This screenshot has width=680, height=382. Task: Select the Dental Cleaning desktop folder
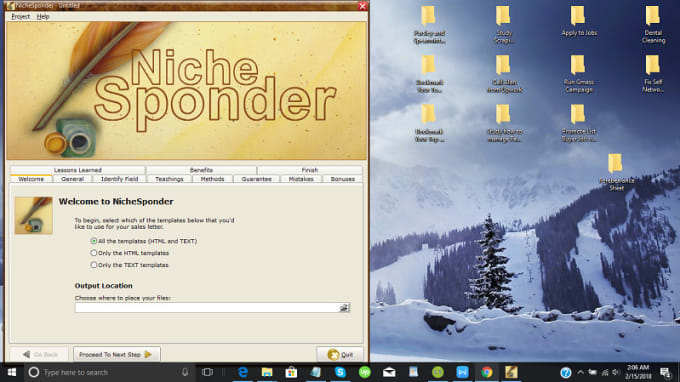[653, 24]
